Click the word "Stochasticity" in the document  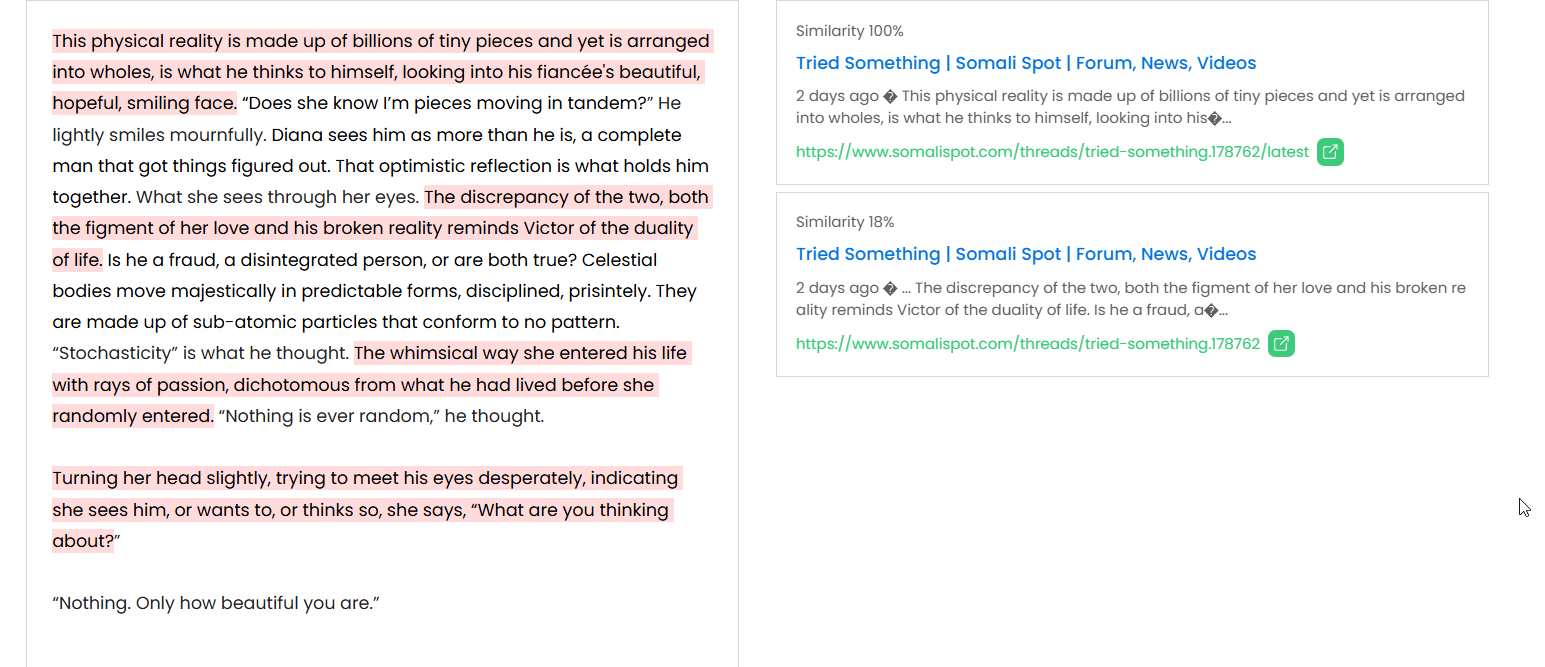pyautogui.click(x=116, y=353)
